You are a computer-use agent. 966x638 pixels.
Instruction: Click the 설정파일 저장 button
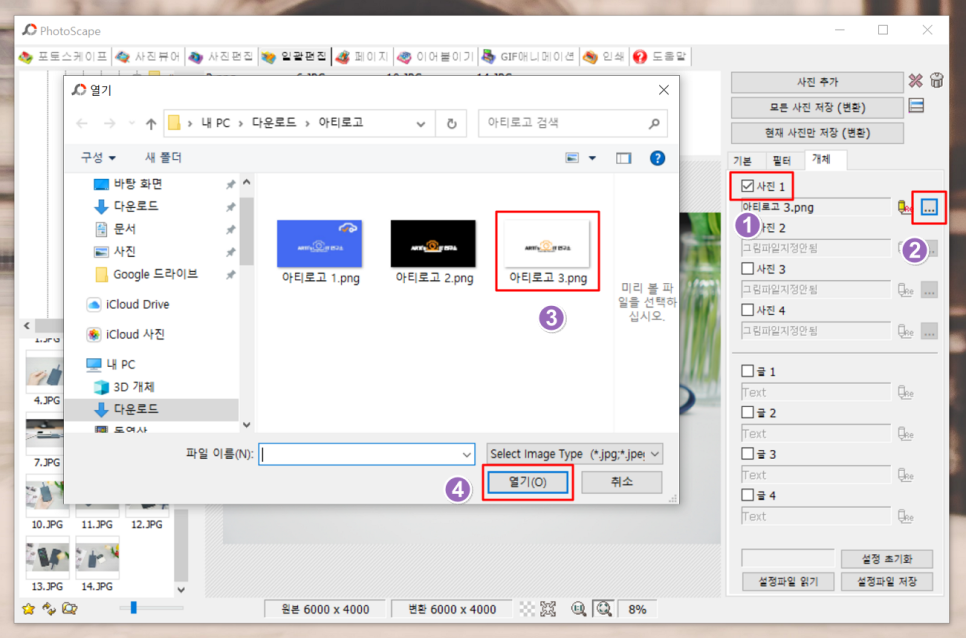point(887,581)
